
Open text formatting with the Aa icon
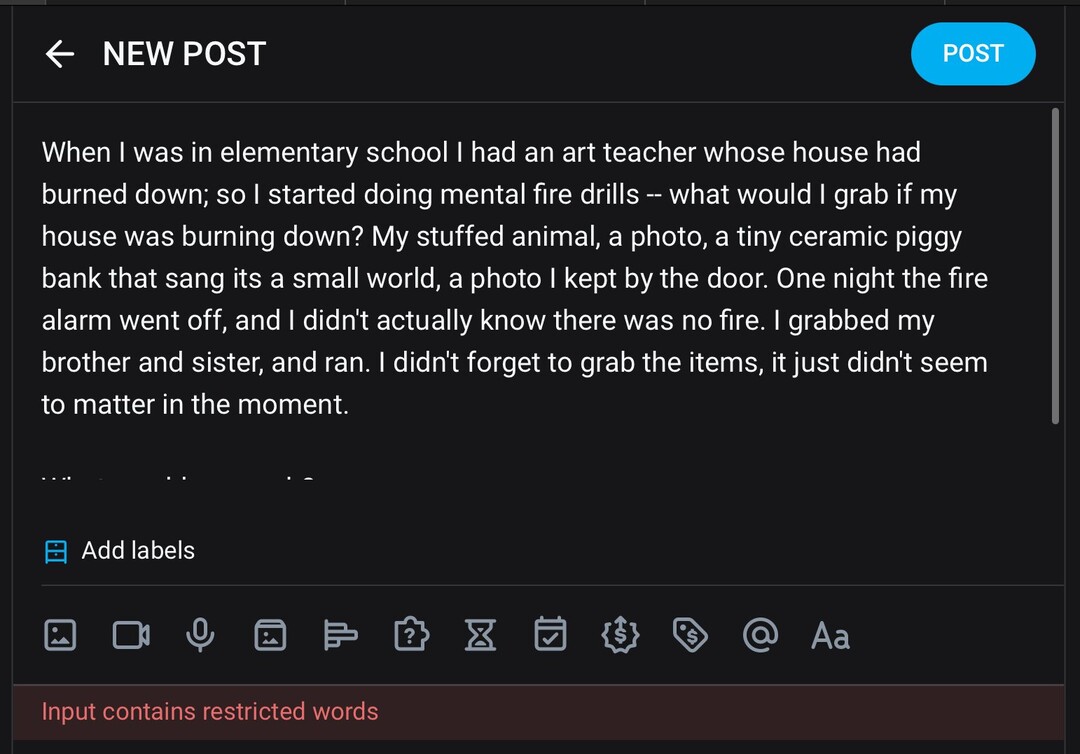coord(830,635)
